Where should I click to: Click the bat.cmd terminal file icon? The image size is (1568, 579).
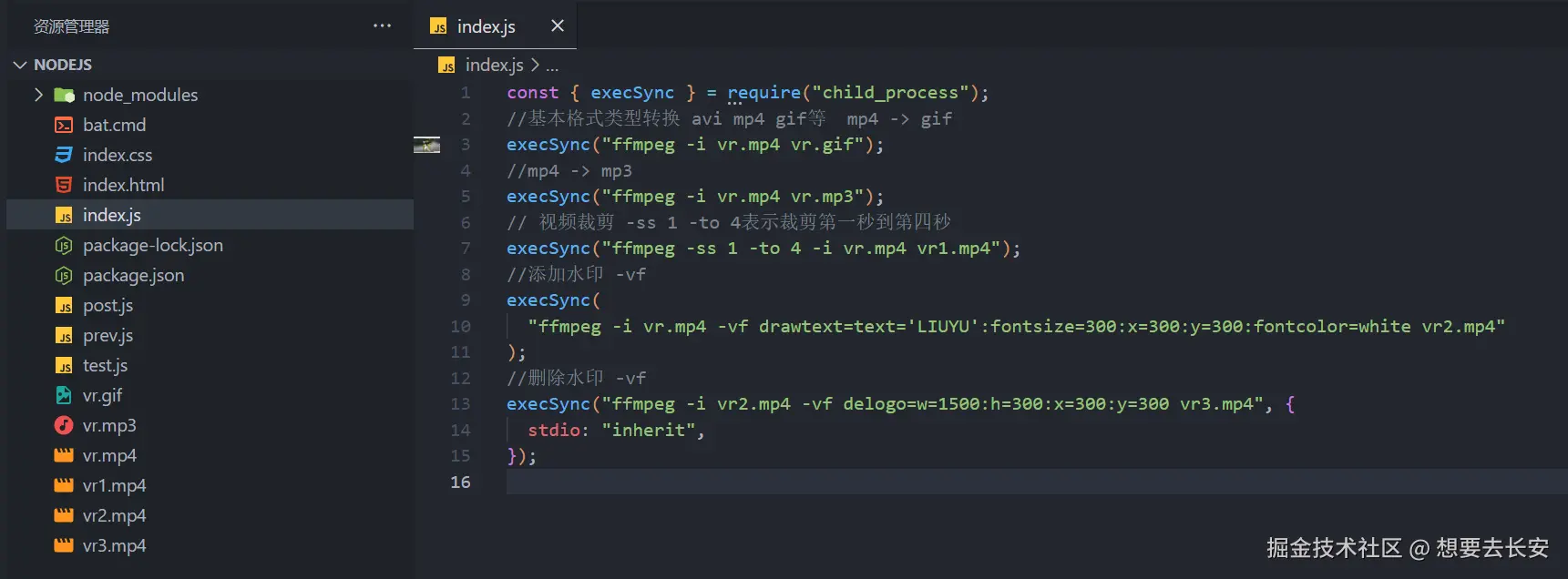pos(64,125)
